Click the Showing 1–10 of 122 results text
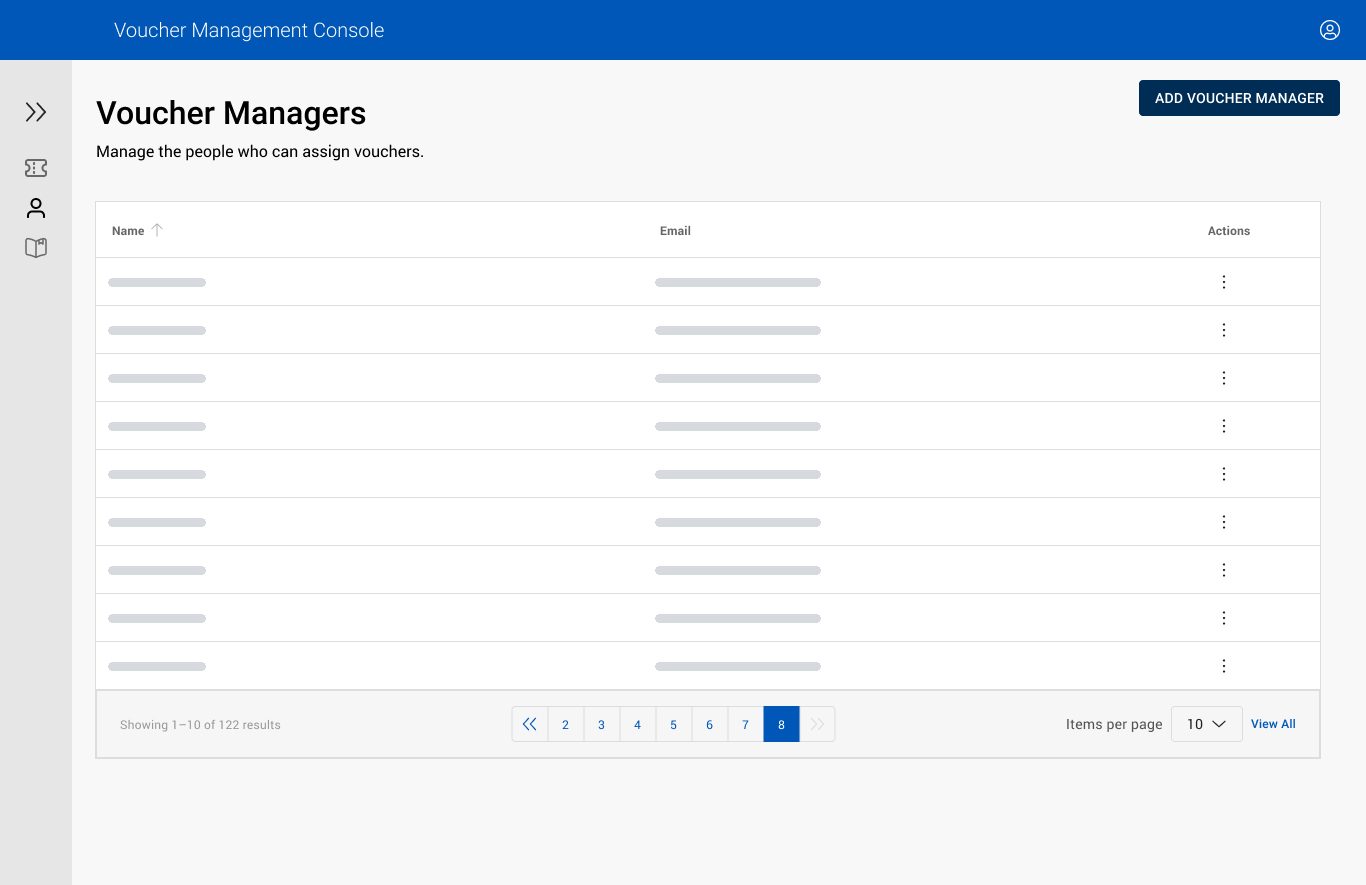 click(x=200, y=725)
